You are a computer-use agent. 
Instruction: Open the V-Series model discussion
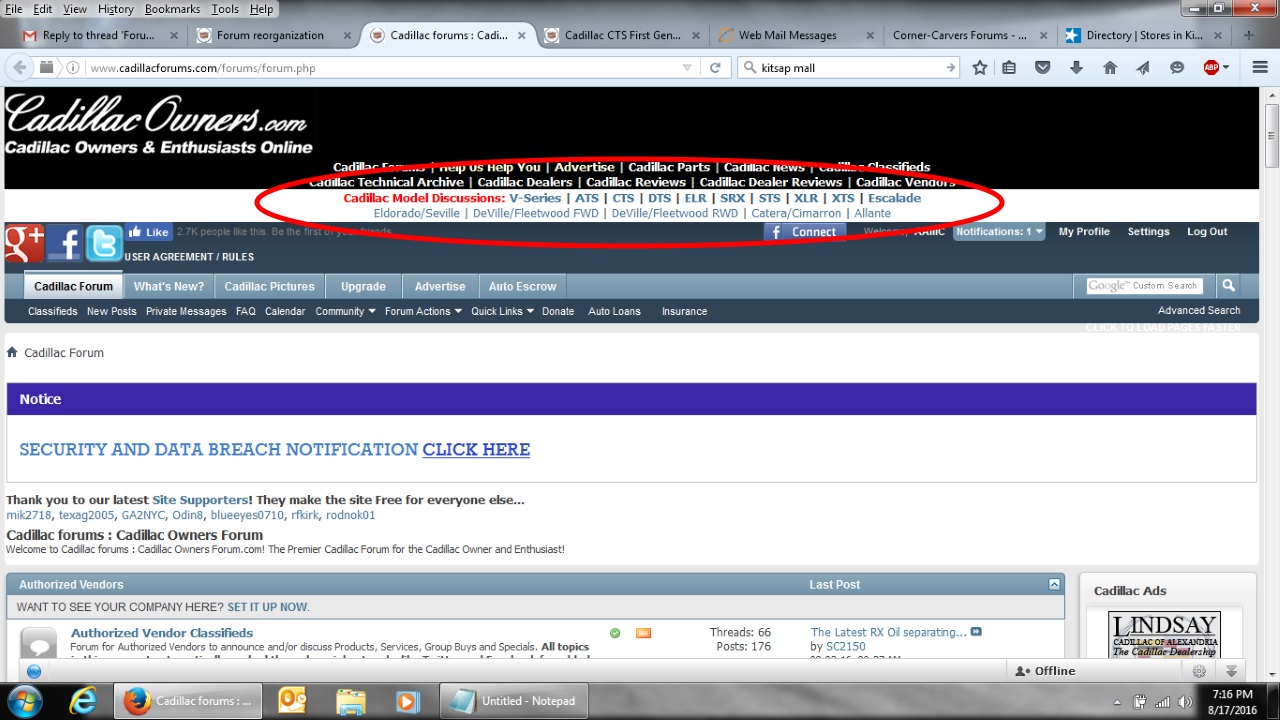pyautogui.click(x=535, y=198)
